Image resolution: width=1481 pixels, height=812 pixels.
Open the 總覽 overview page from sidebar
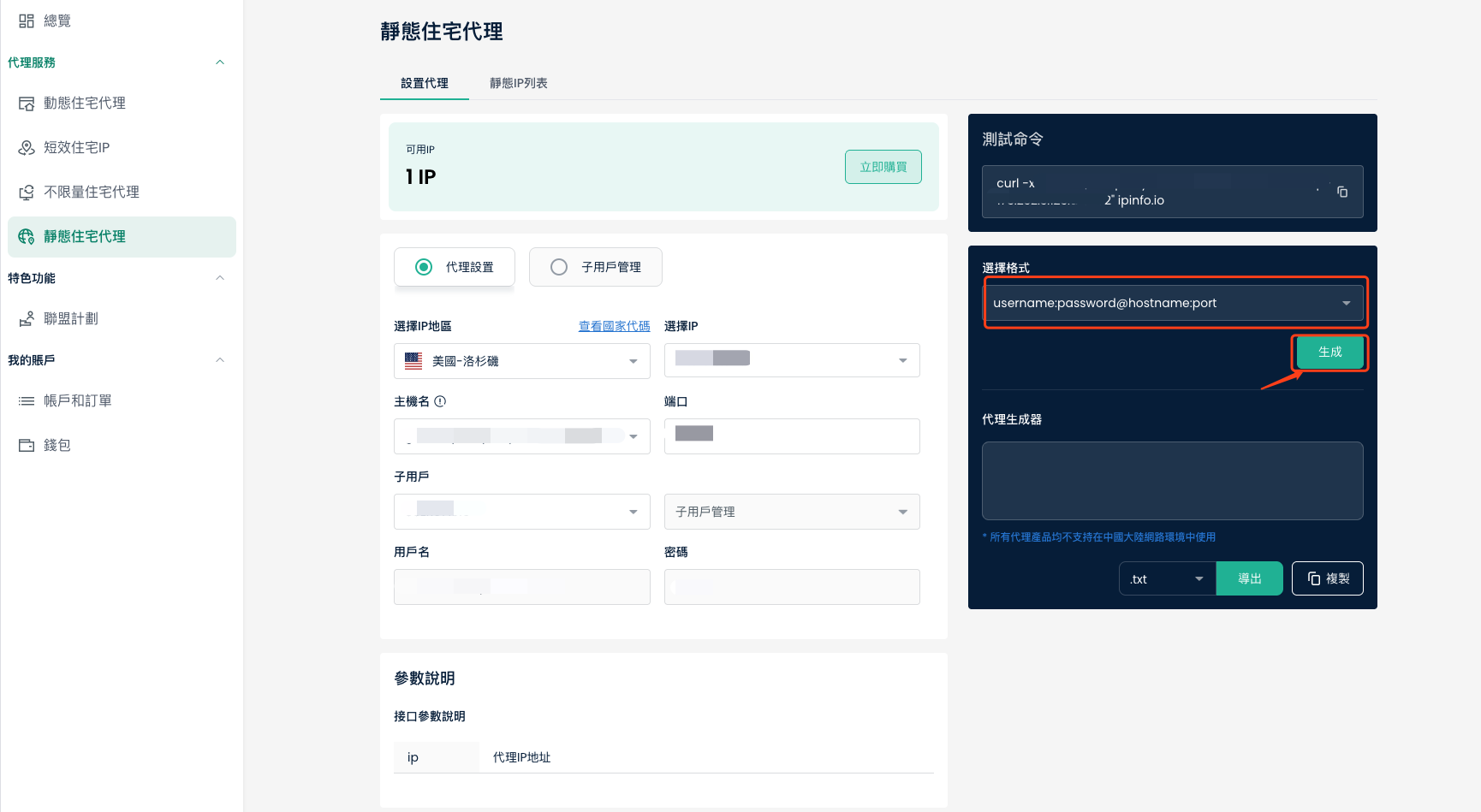pos(57,20)
